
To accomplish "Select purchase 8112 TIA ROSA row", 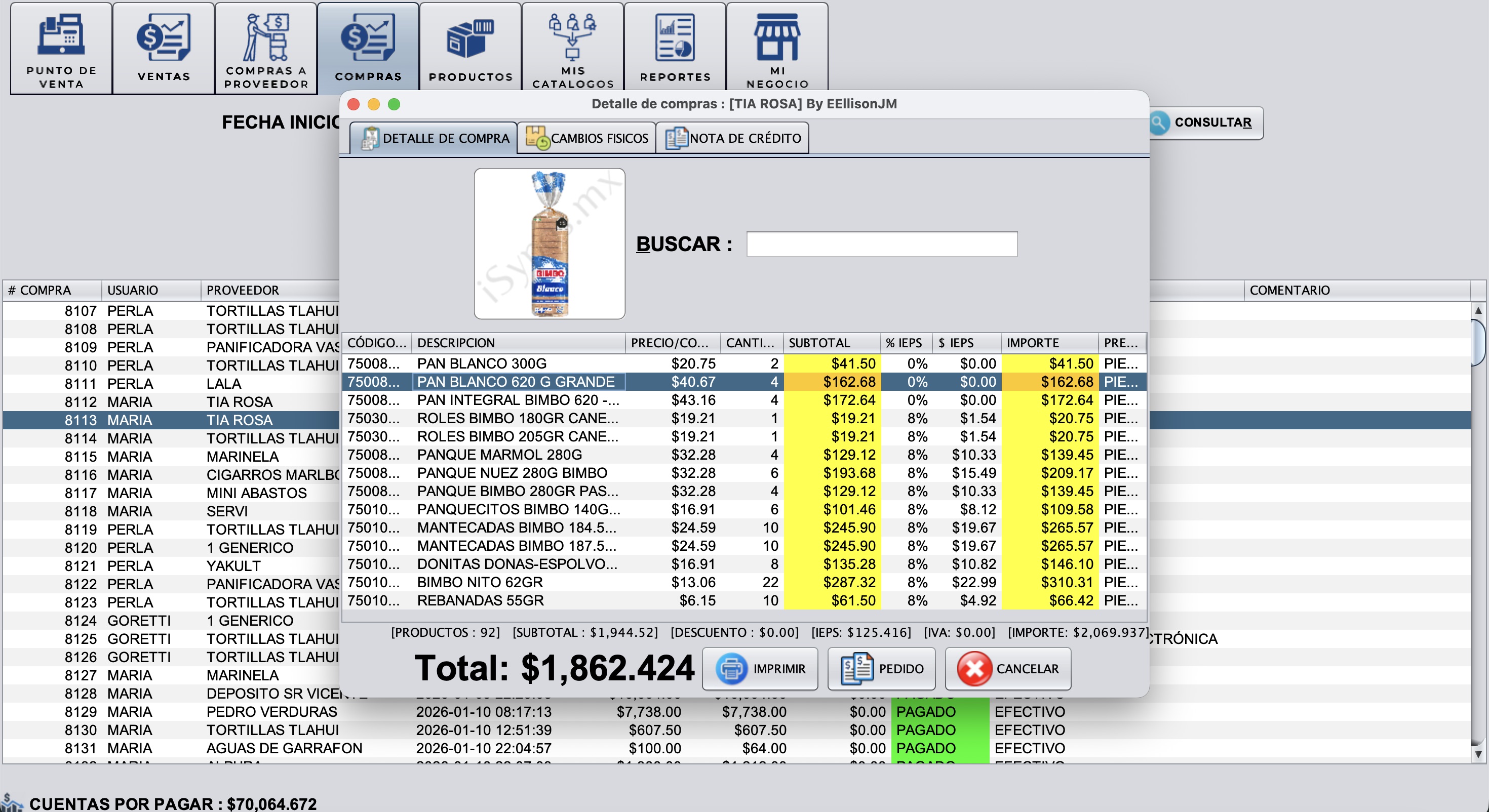I will click(x=171, y=401).
